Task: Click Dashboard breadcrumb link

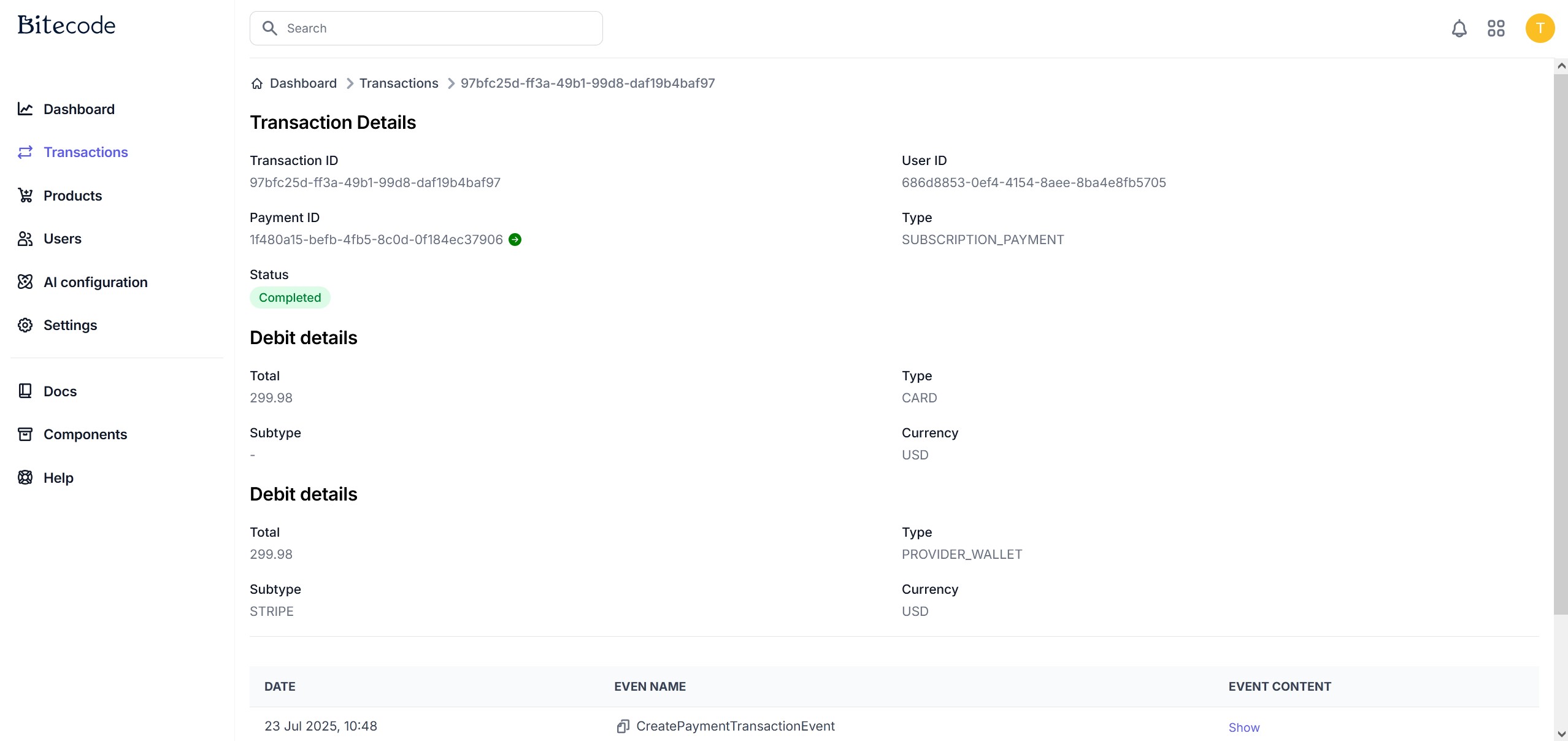Action: tap(303, 83)
